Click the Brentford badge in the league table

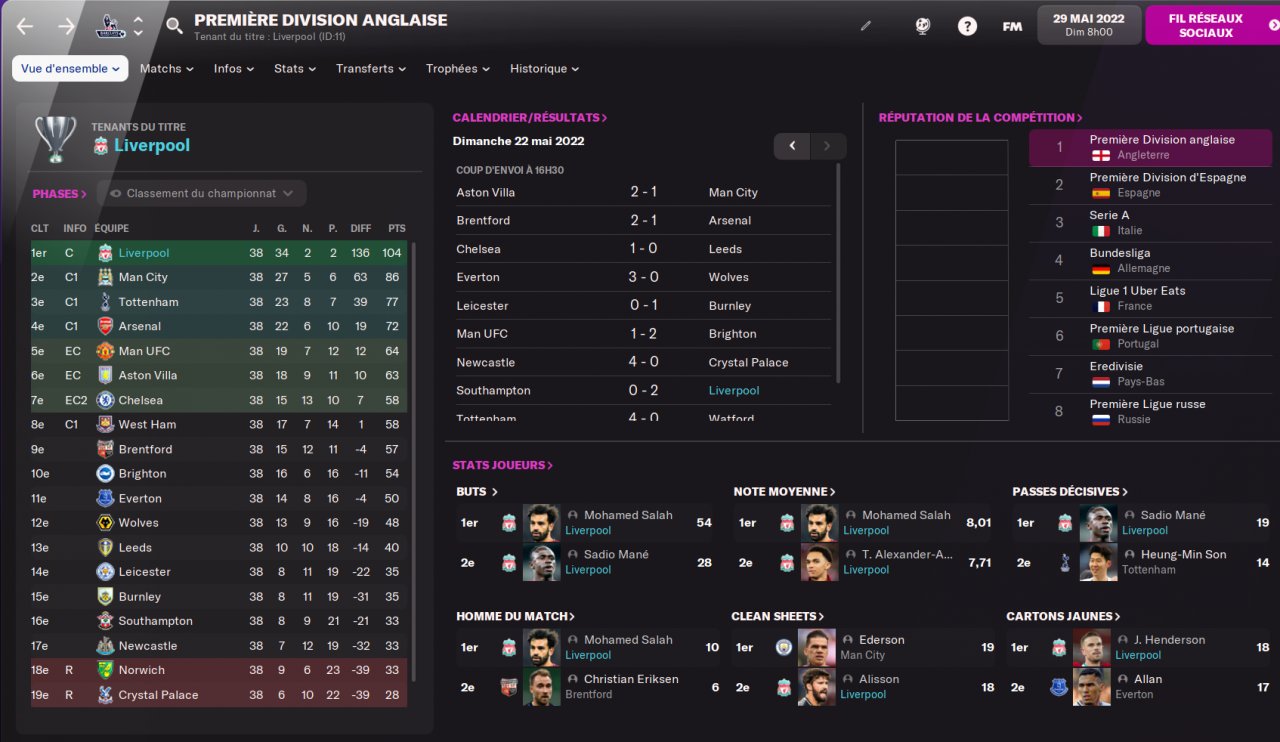click(105, 449)
